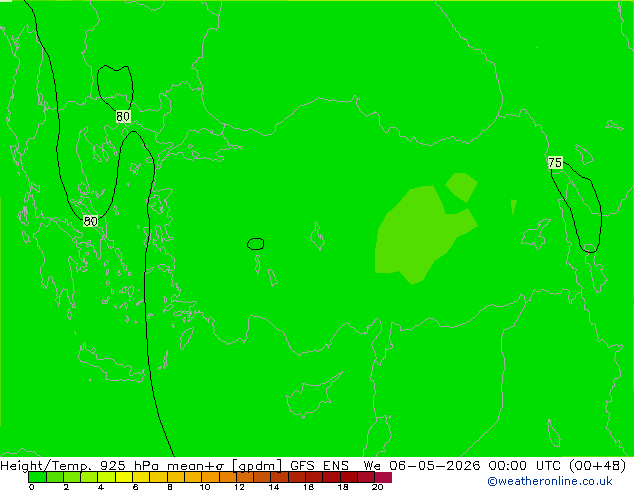Click the '00:00 UTC (00+48)' forecast time

(557, 466)
